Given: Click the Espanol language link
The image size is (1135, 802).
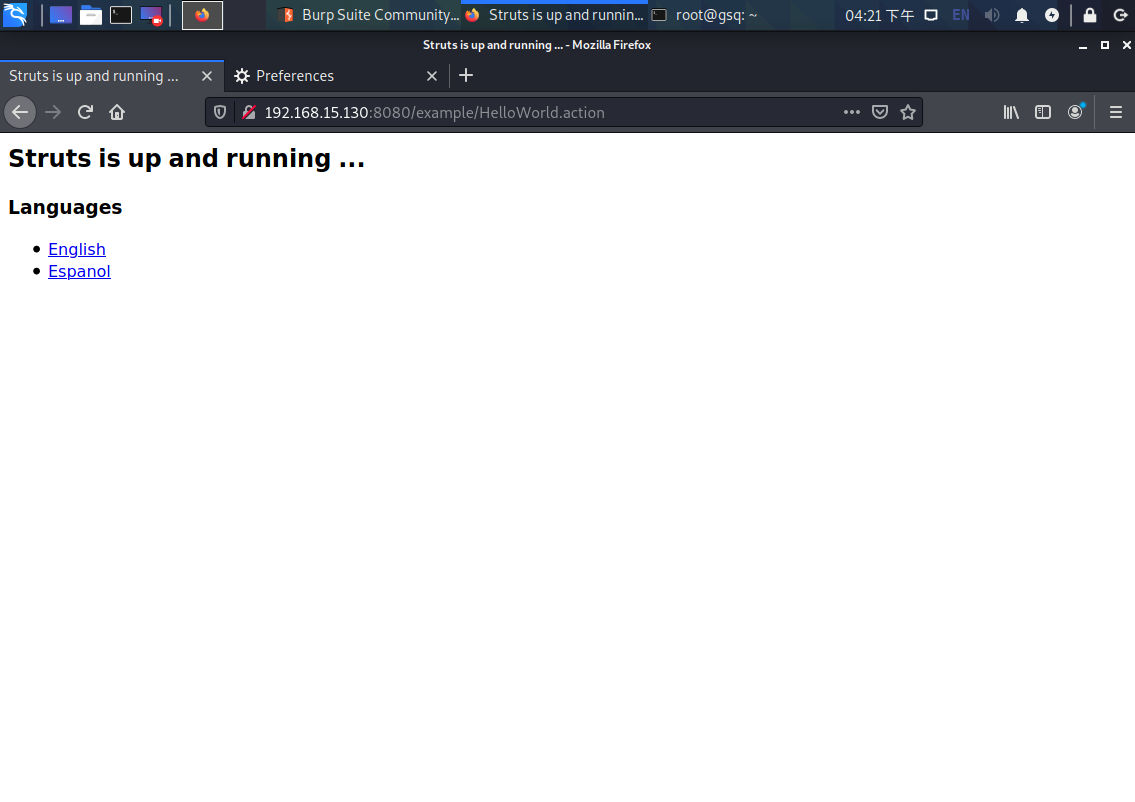Looking at the screenshot, I should point(79,271).
